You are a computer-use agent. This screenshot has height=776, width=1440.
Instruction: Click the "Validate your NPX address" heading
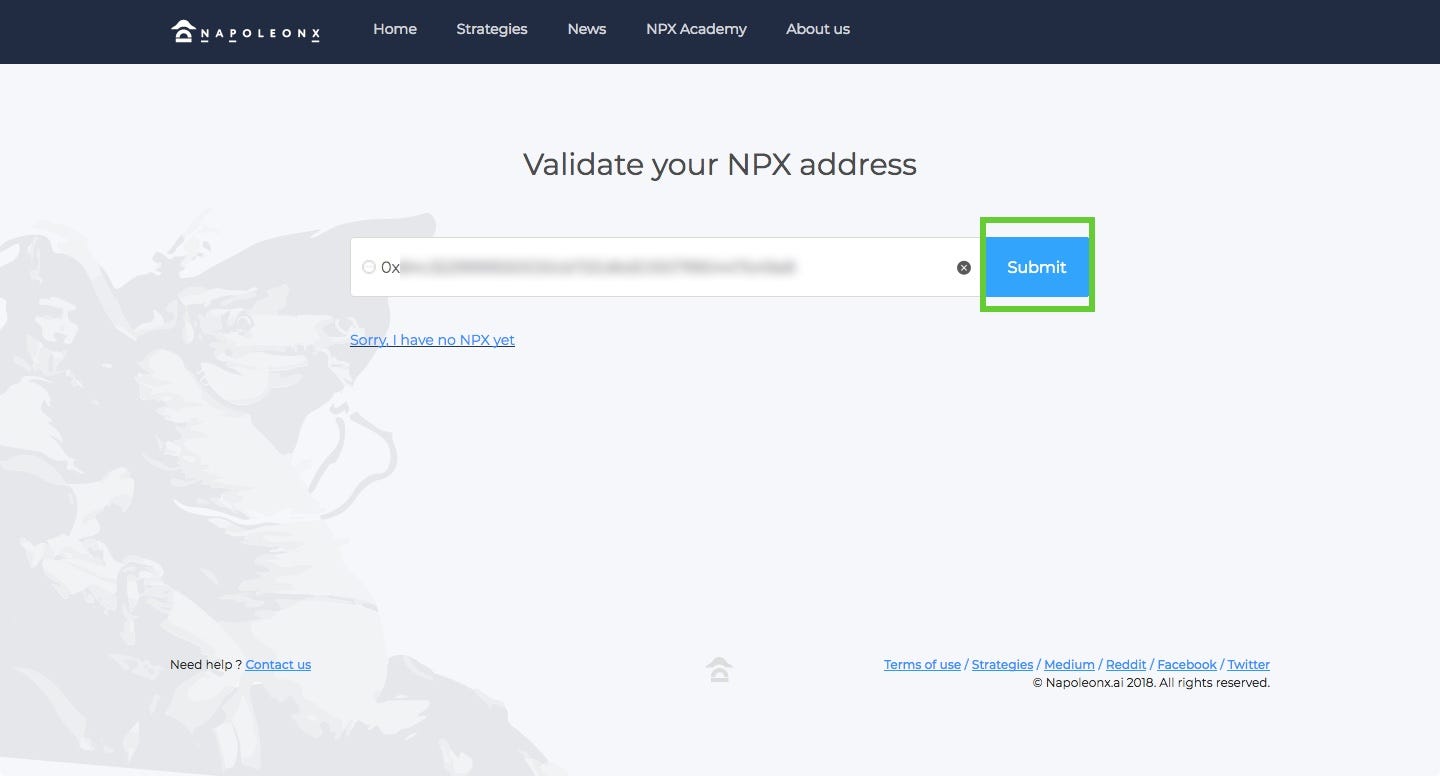point(720,164)
